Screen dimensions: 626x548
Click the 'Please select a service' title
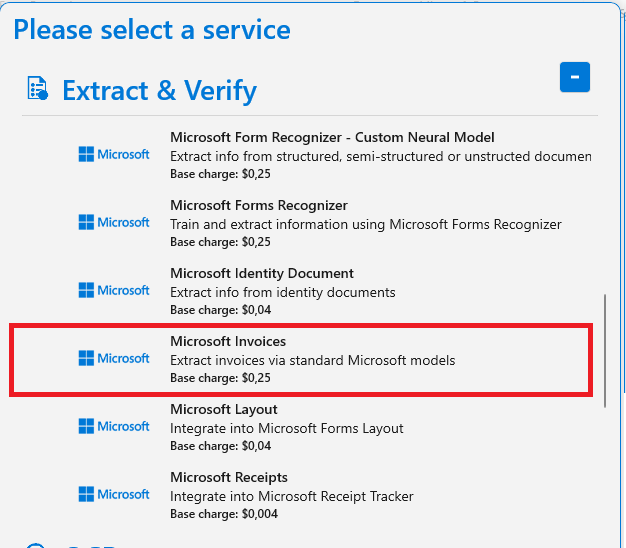tap(152, 30)
